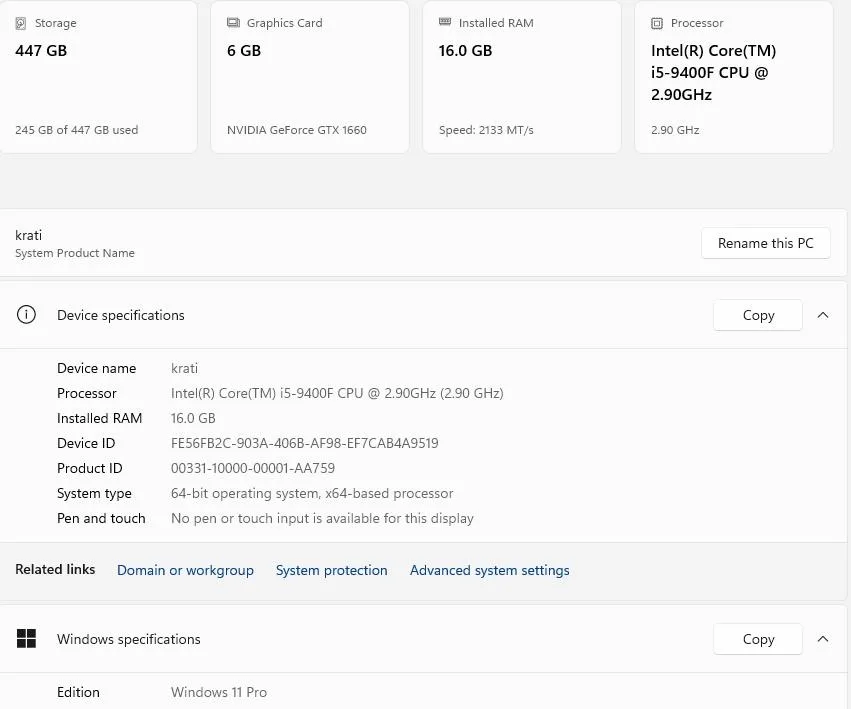
Task: Click 'Device specifications' heading text
Action: pos(120,315)
